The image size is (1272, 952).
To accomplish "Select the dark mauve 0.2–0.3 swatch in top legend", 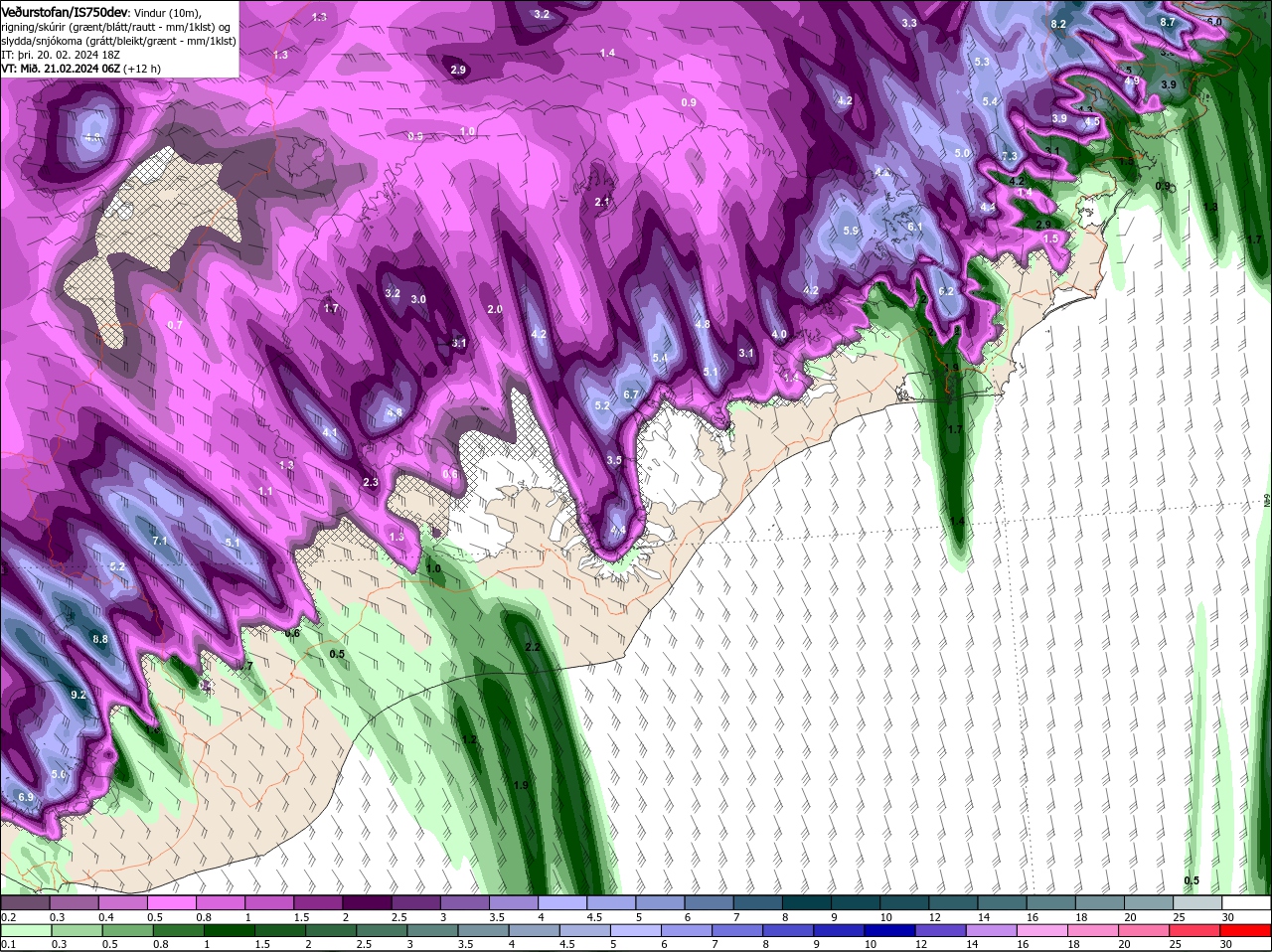I will point(25,902).
